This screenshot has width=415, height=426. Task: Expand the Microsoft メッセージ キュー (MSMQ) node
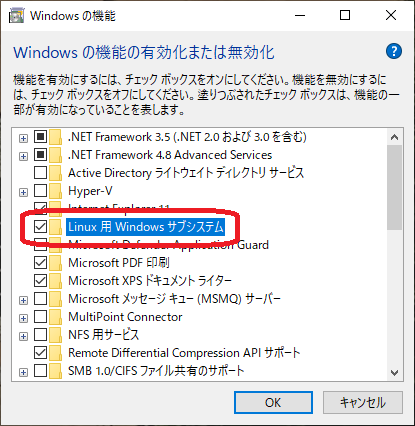point(23,300)
